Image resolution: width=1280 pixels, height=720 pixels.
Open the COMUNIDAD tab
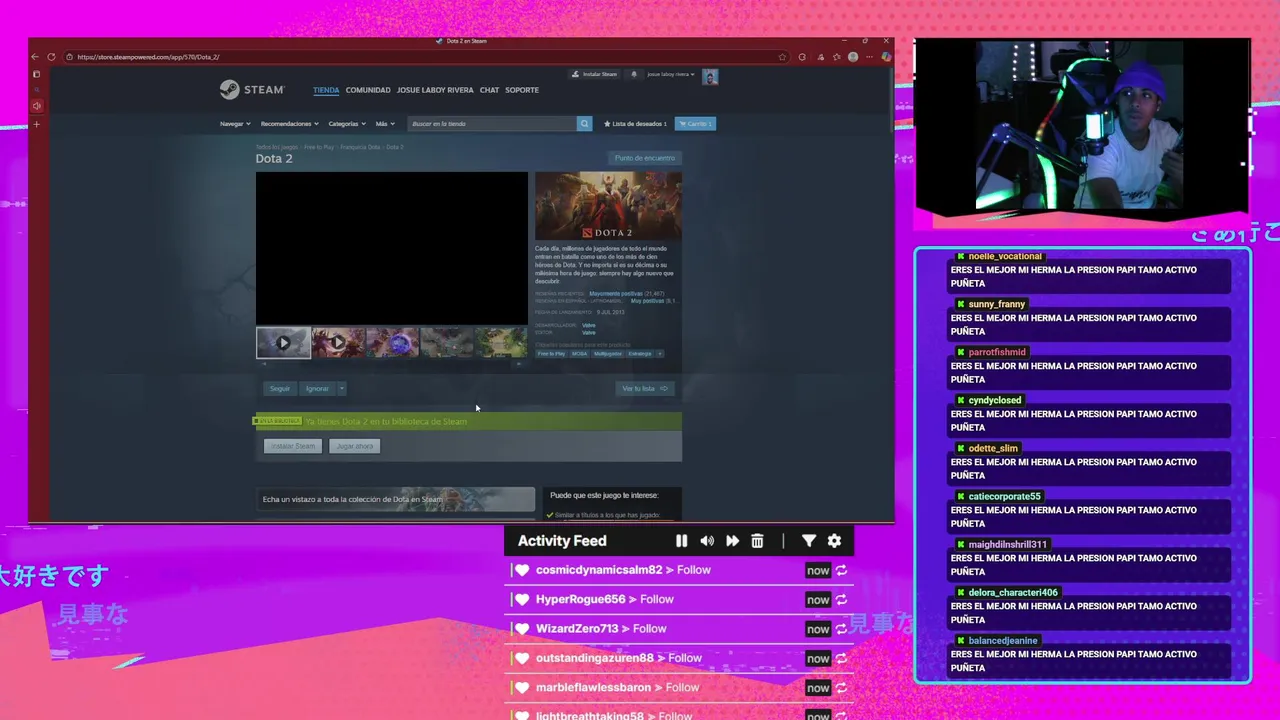coord(368,90)
